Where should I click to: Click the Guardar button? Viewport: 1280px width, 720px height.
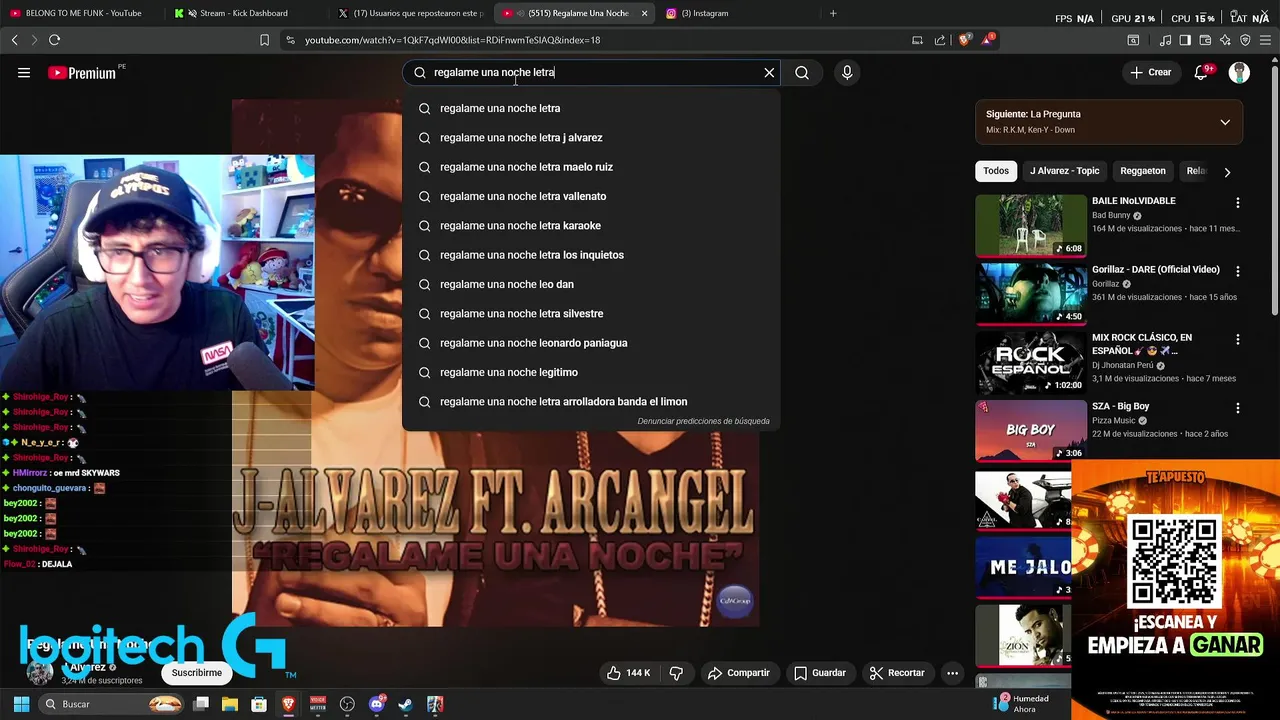(x=820, y=673)
